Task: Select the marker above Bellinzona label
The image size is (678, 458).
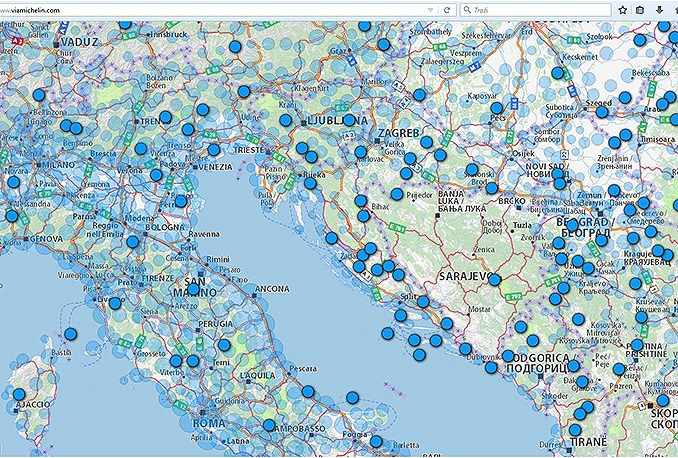Action: pyautogui.click(x=38, y=95)
